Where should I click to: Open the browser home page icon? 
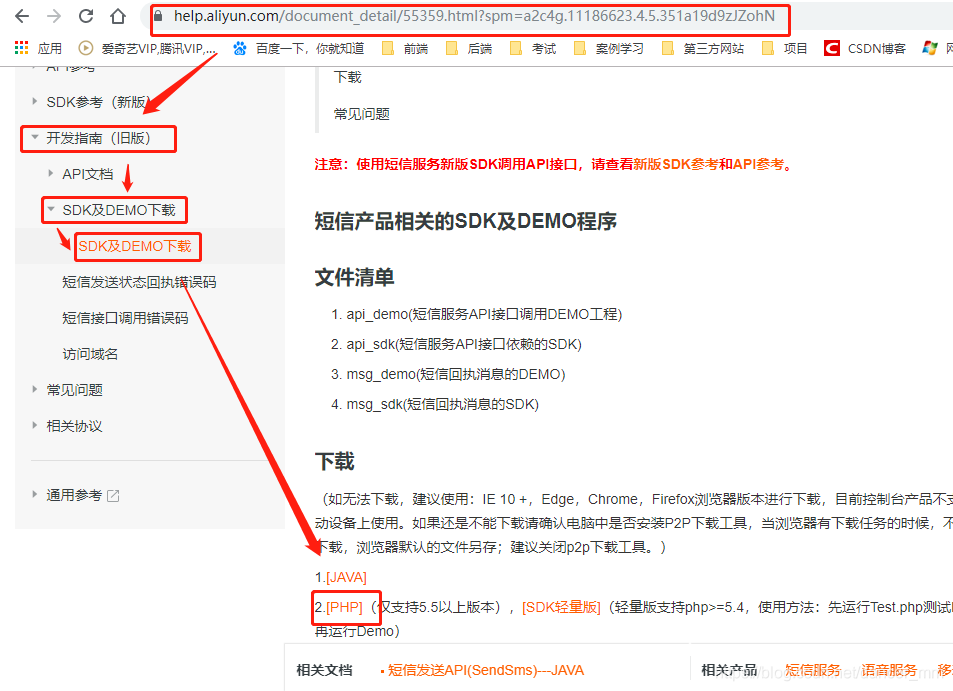118,17
